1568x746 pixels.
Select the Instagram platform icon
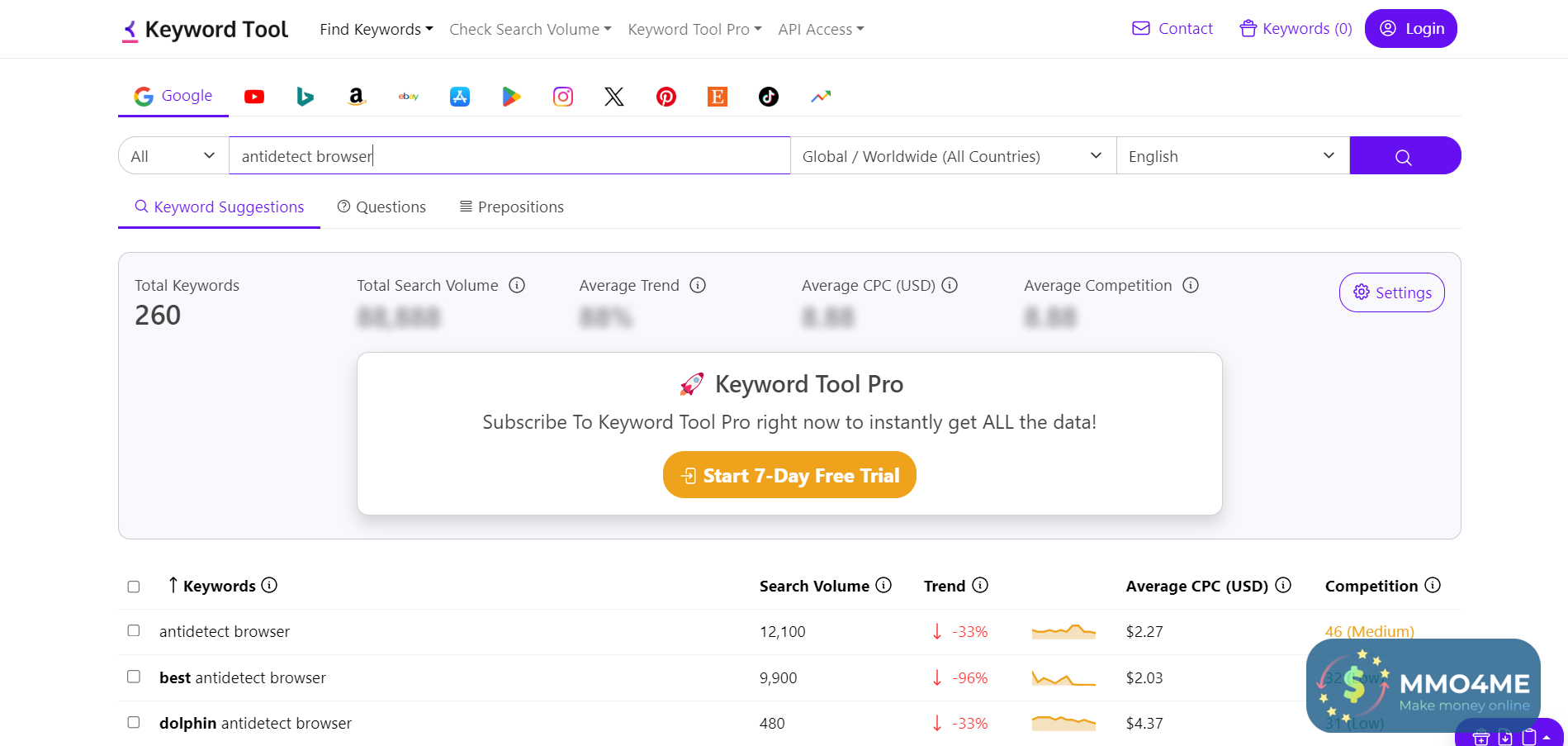[563, 97]
